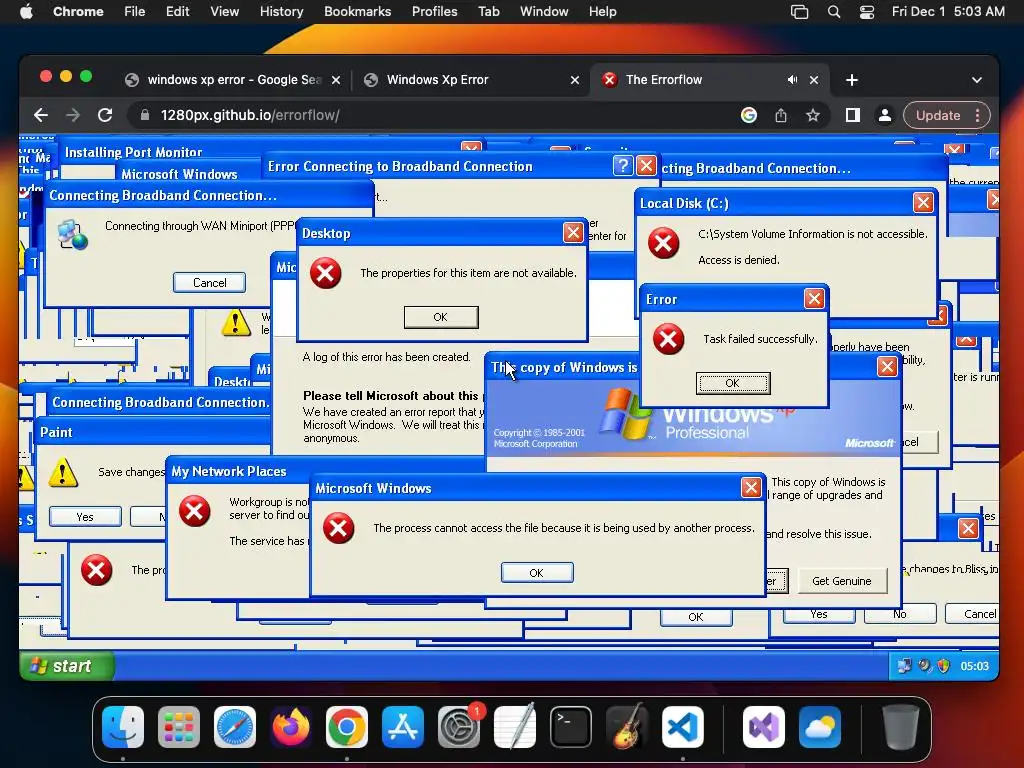Image resolution: width=1024 pixels, height=768 pixels.
Task: Launch Safari from the dock
Action: tap(235, 727)
